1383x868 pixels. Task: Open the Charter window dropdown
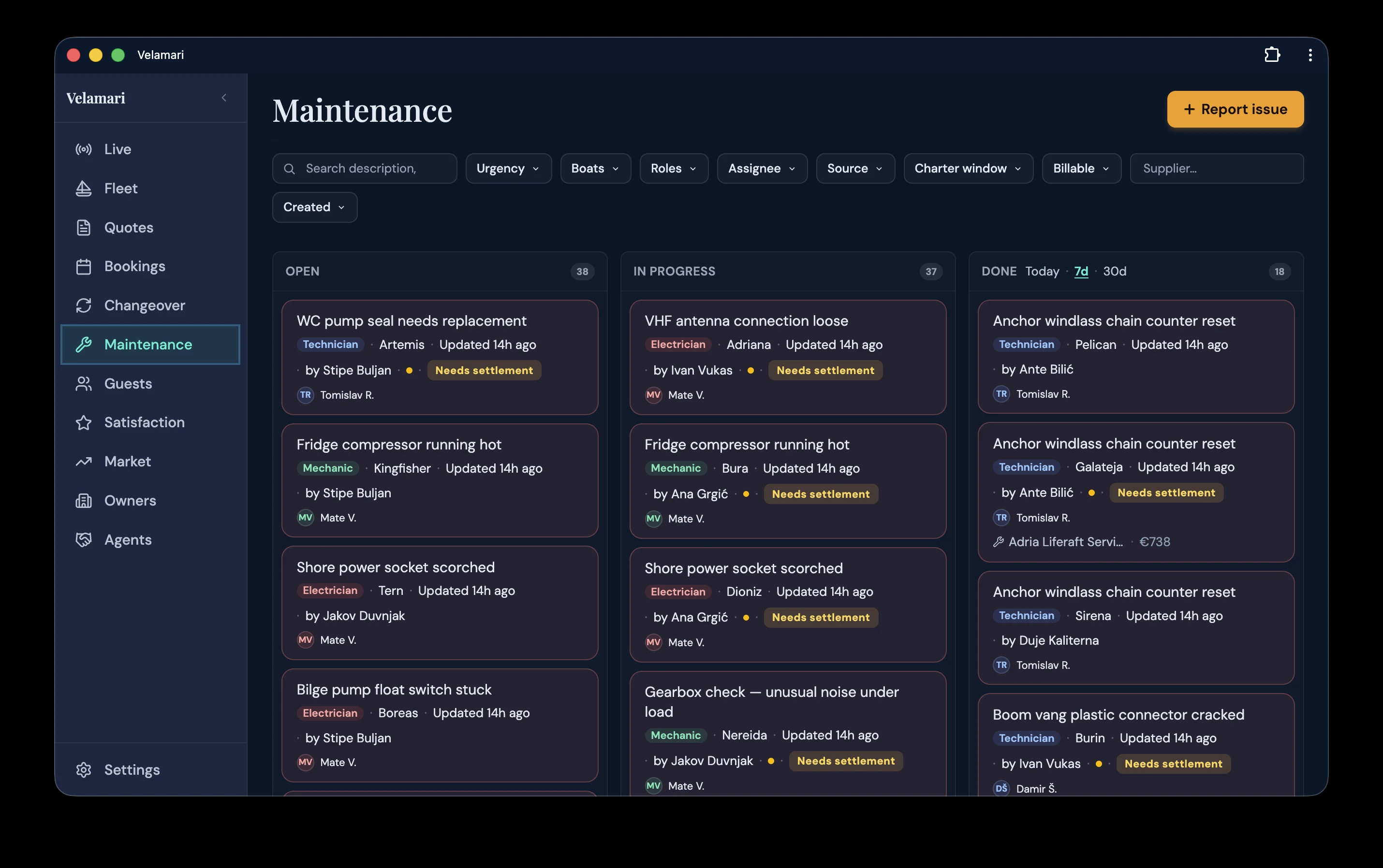(968, 168)
